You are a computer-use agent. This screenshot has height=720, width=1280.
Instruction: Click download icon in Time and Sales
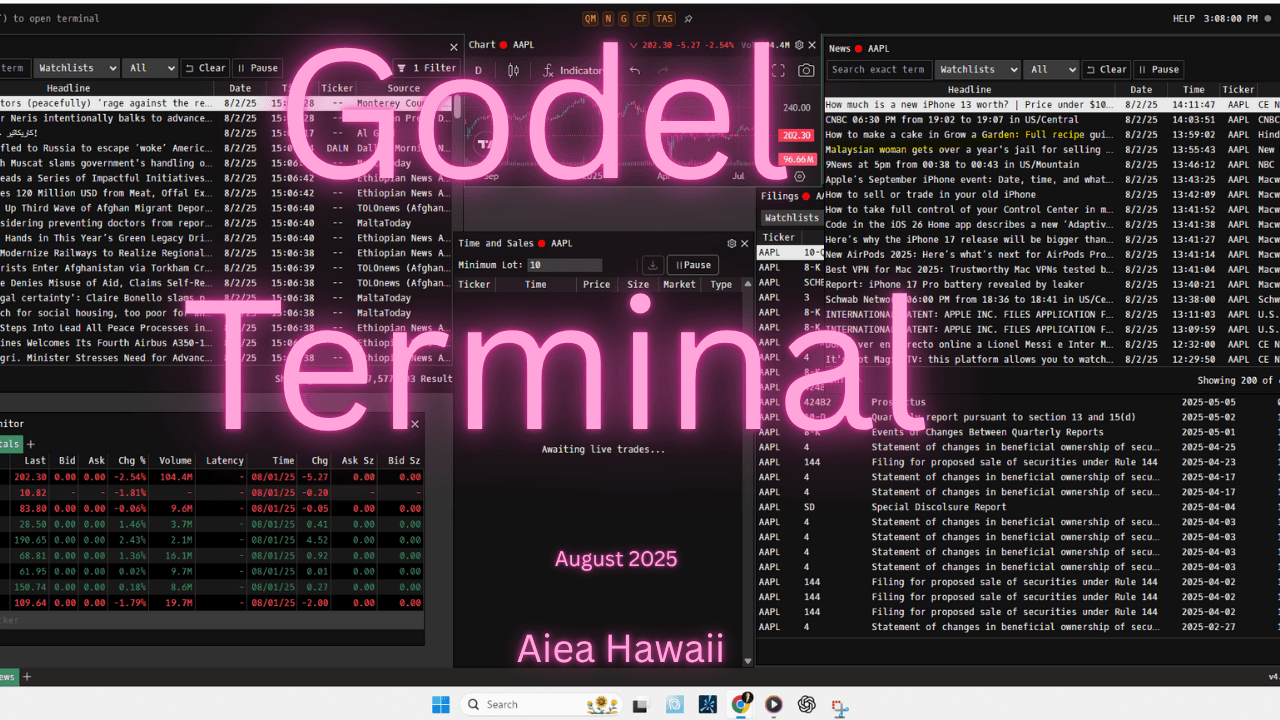tap(652, 265)
